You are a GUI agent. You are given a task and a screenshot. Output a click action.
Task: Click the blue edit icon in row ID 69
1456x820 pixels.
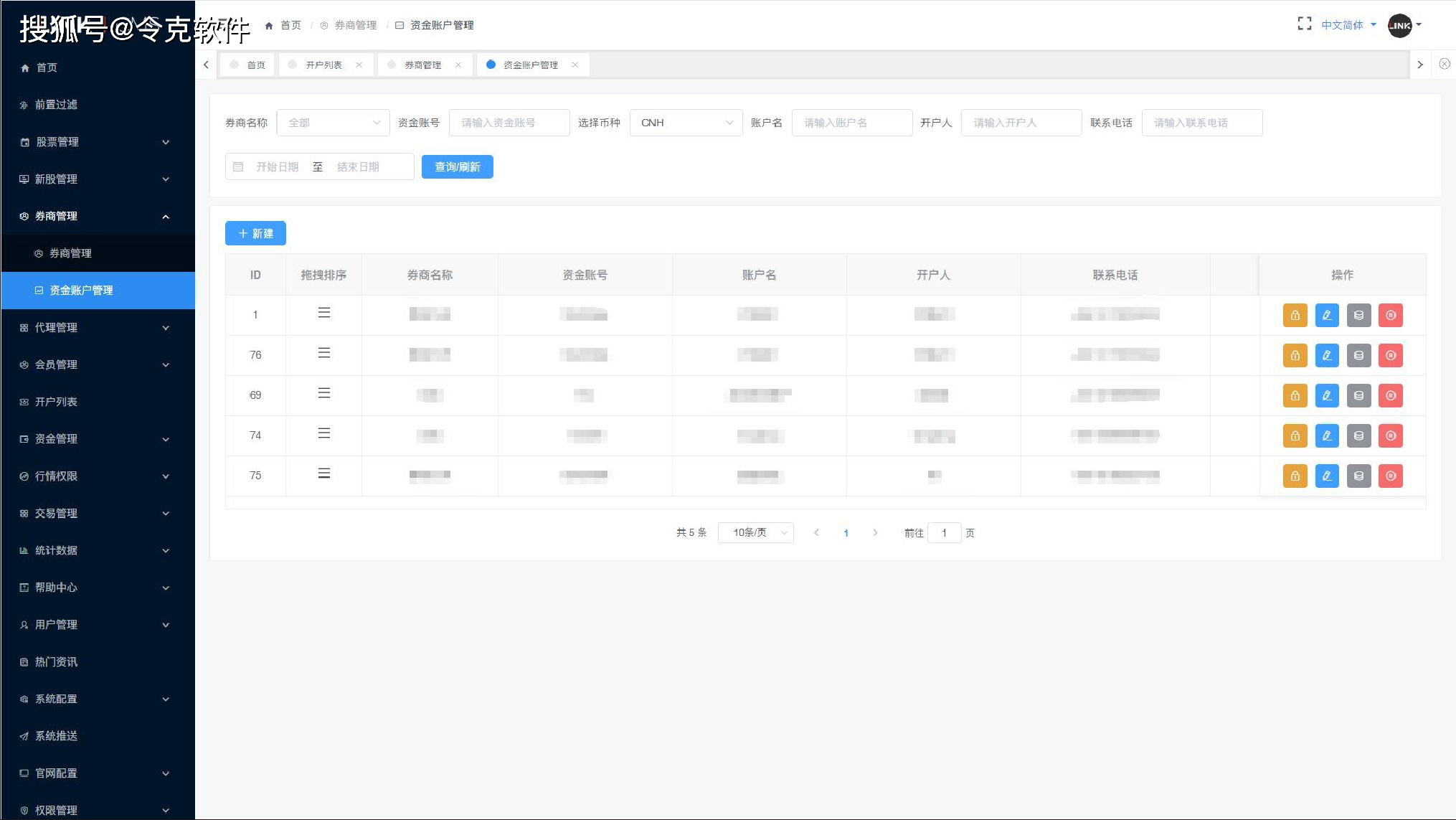click(1327, 395)
